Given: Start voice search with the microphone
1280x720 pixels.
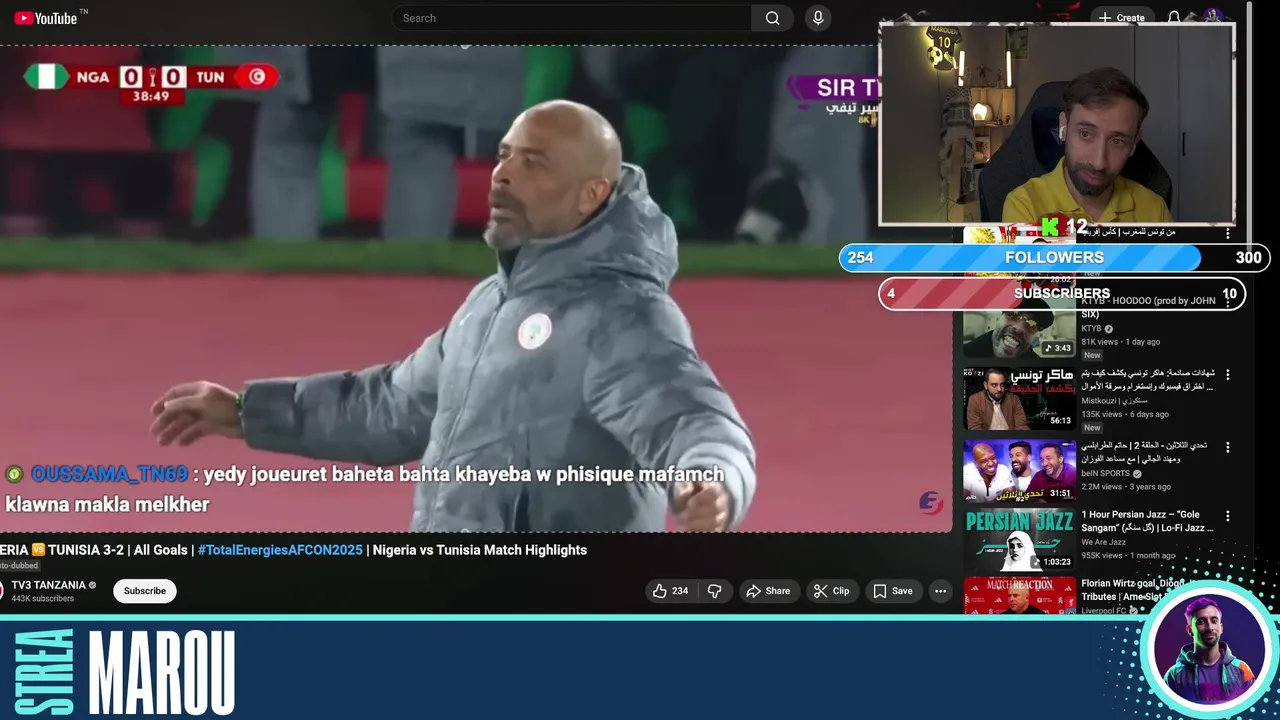Looking at the screenshot, I should (818, 18).
